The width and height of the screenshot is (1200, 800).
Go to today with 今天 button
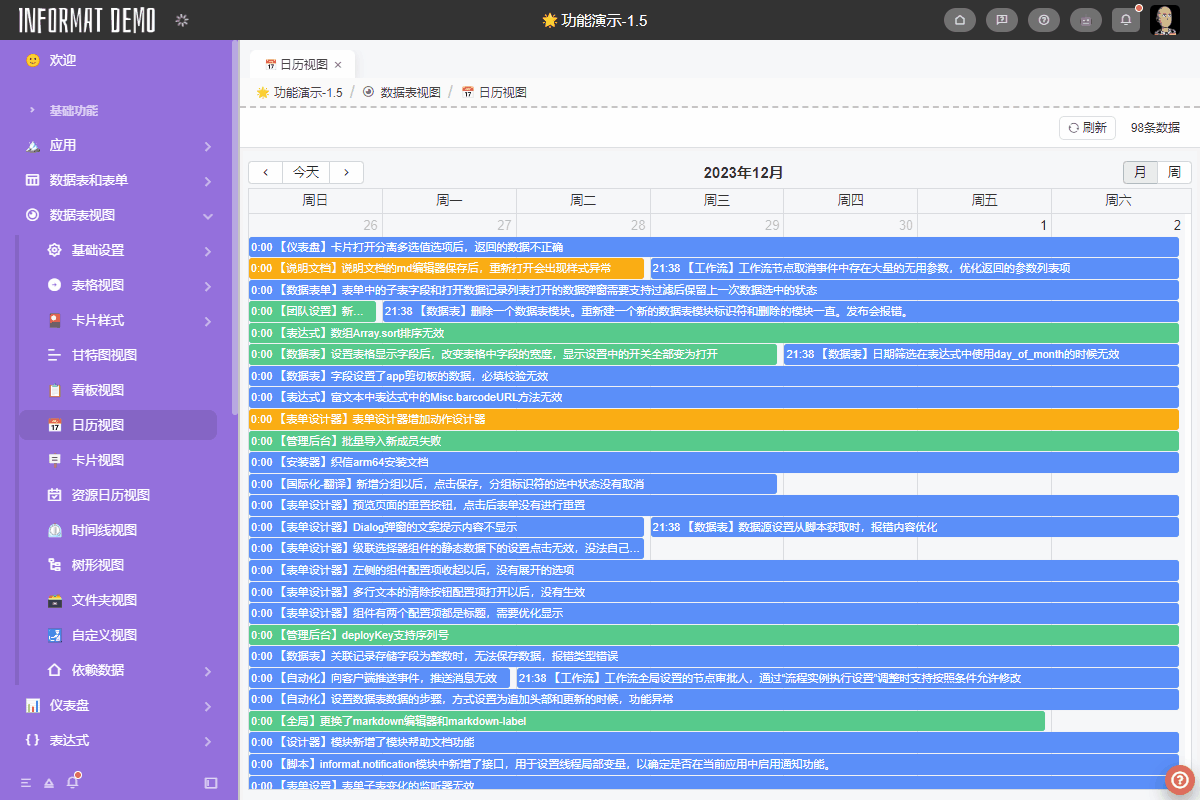[x=306, y=172]
